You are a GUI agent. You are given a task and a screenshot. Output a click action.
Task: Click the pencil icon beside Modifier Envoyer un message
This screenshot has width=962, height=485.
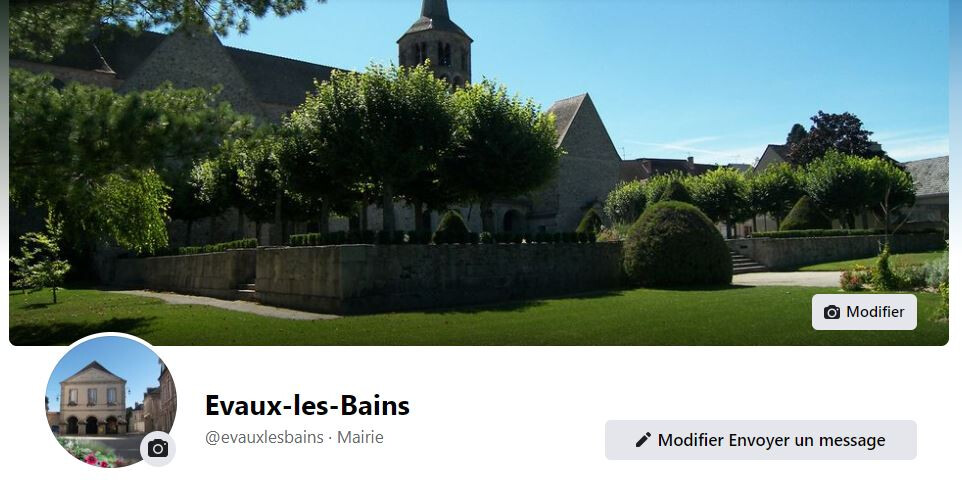pyautogui.click(x=643, y=440)
